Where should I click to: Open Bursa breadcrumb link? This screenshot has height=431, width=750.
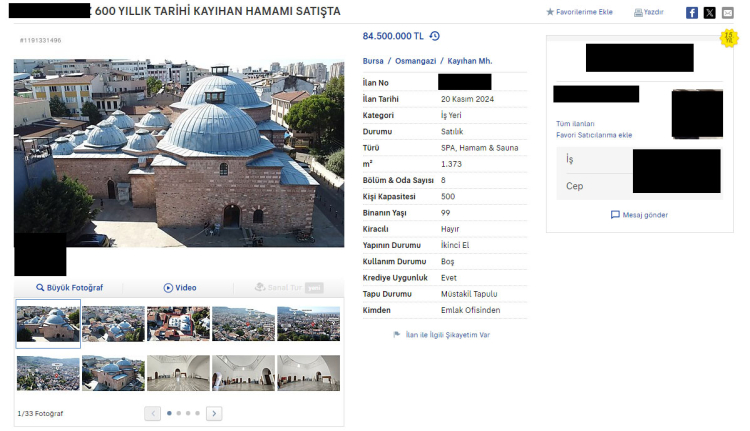click(x=374, y=61)
